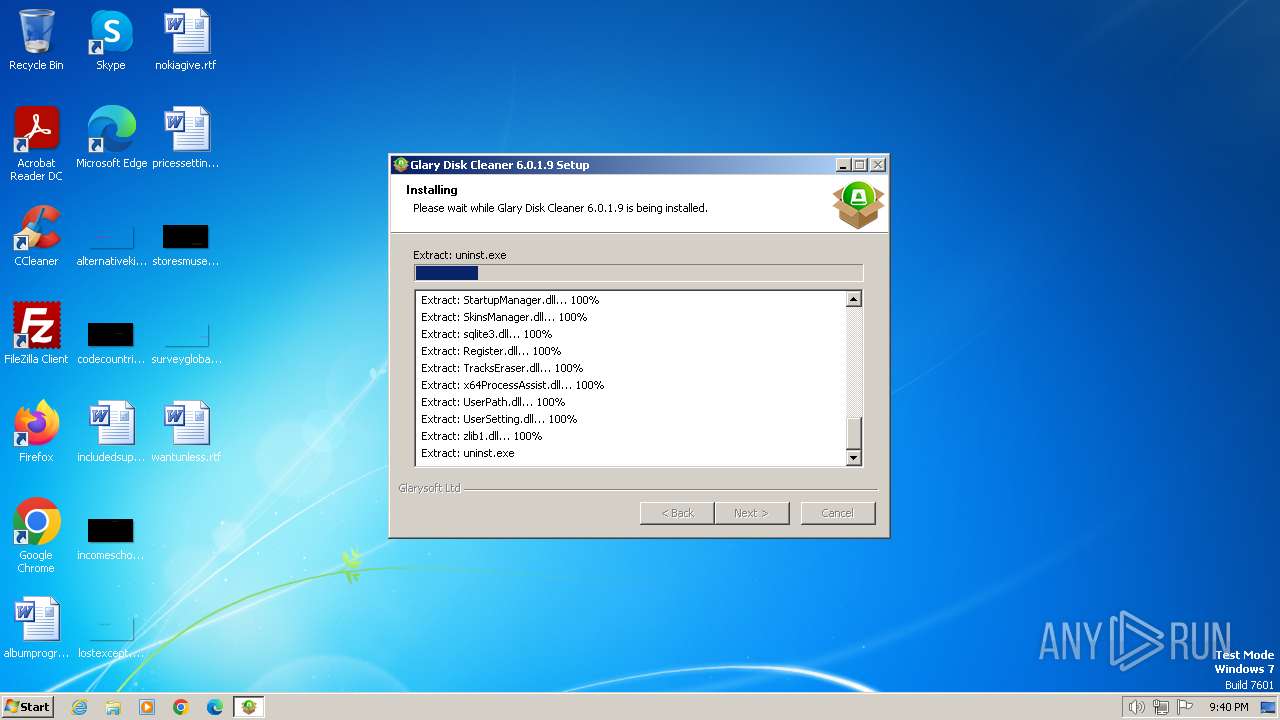Click the volume speaker tray icon
The image size is (1280, 720).
(1136, 707)
